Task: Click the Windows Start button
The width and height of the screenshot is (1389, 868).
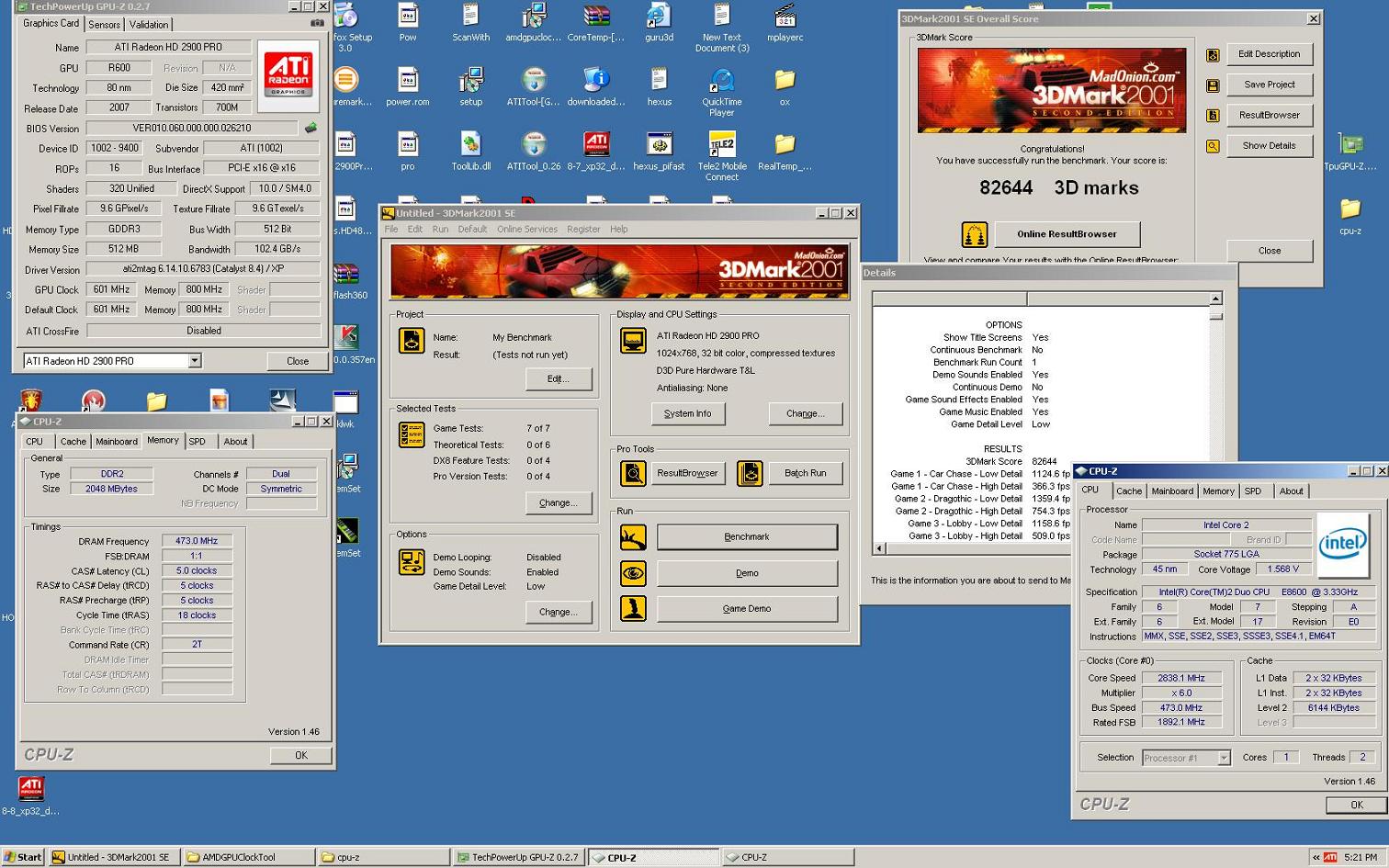Action: [x=22, y=857]
